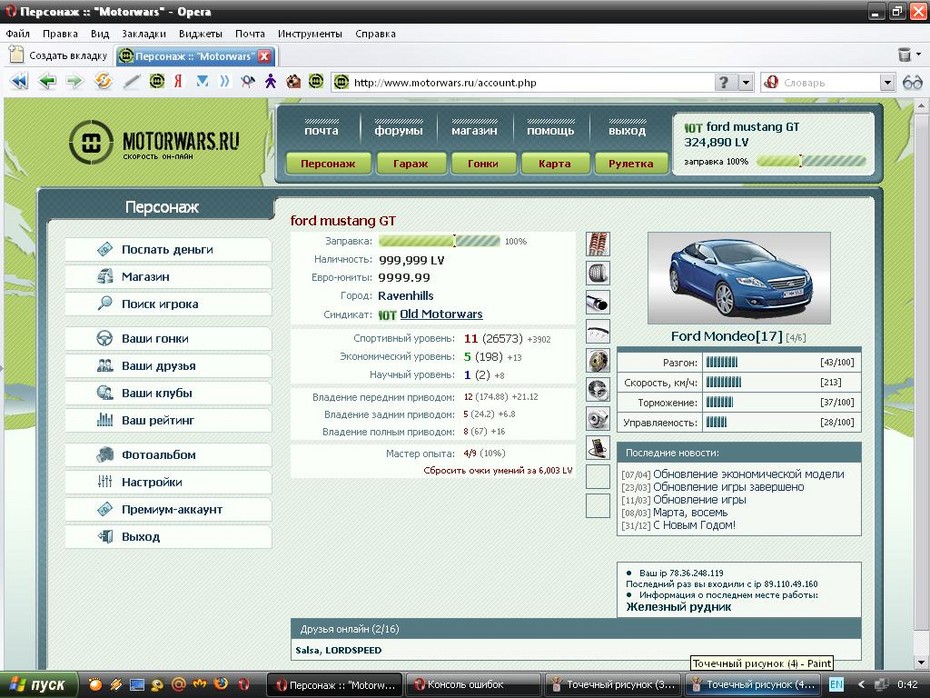Image resolution: width=930 pixels, height=698 pixels.
Task: Click the Yandex red letter toolbar icon
Action: point(178,81)
